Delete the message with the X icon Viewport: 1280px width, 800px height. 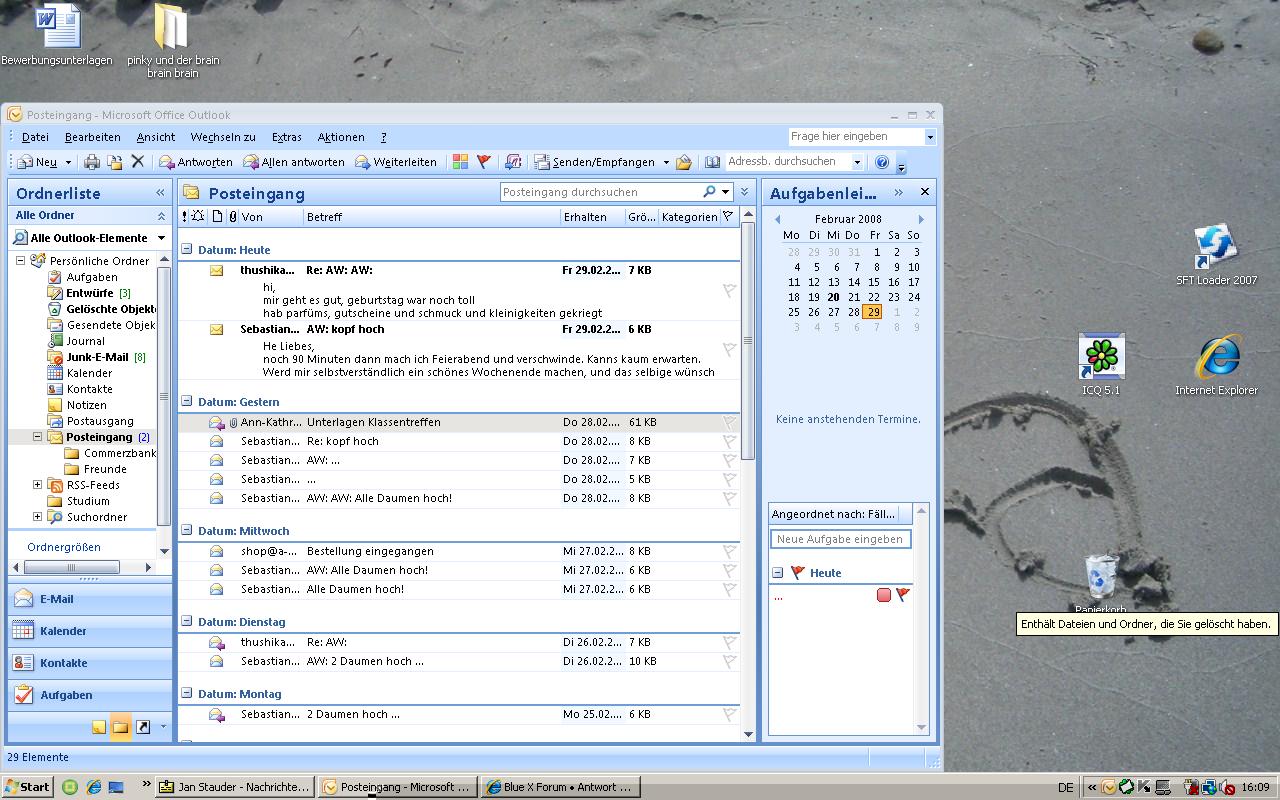(x=138, y=162)
